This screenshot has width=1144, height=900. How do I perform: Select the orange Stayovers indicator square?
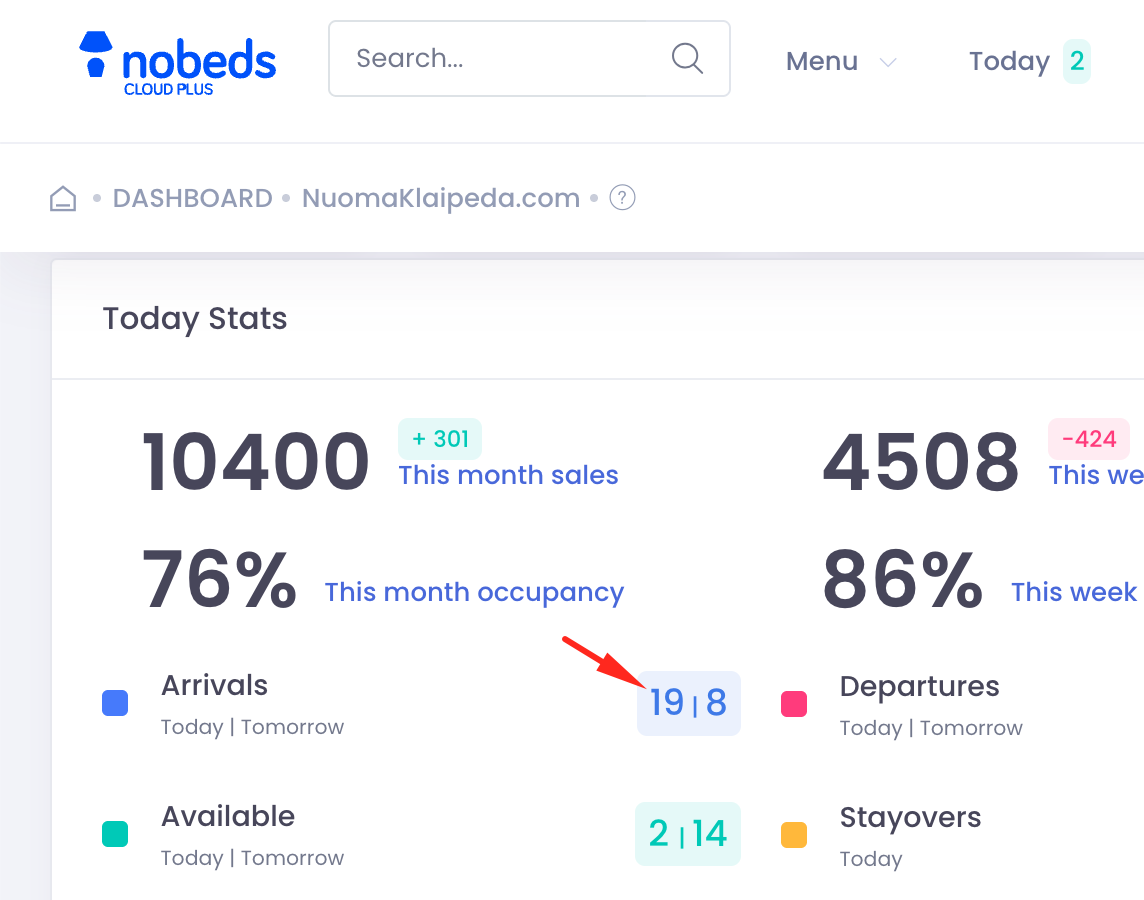[x=794, y=834]
